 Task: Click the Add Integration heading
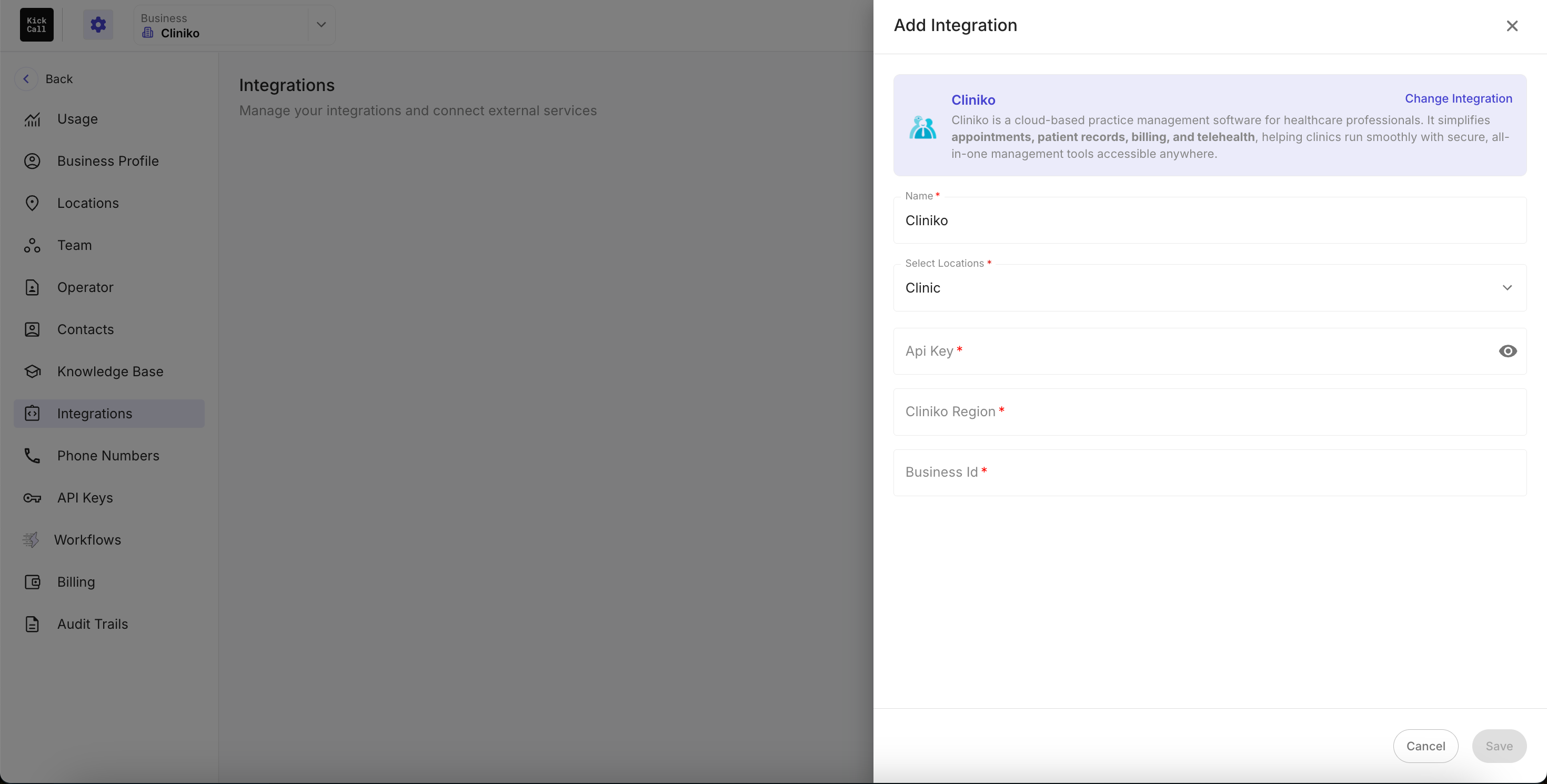click(955, 25)
